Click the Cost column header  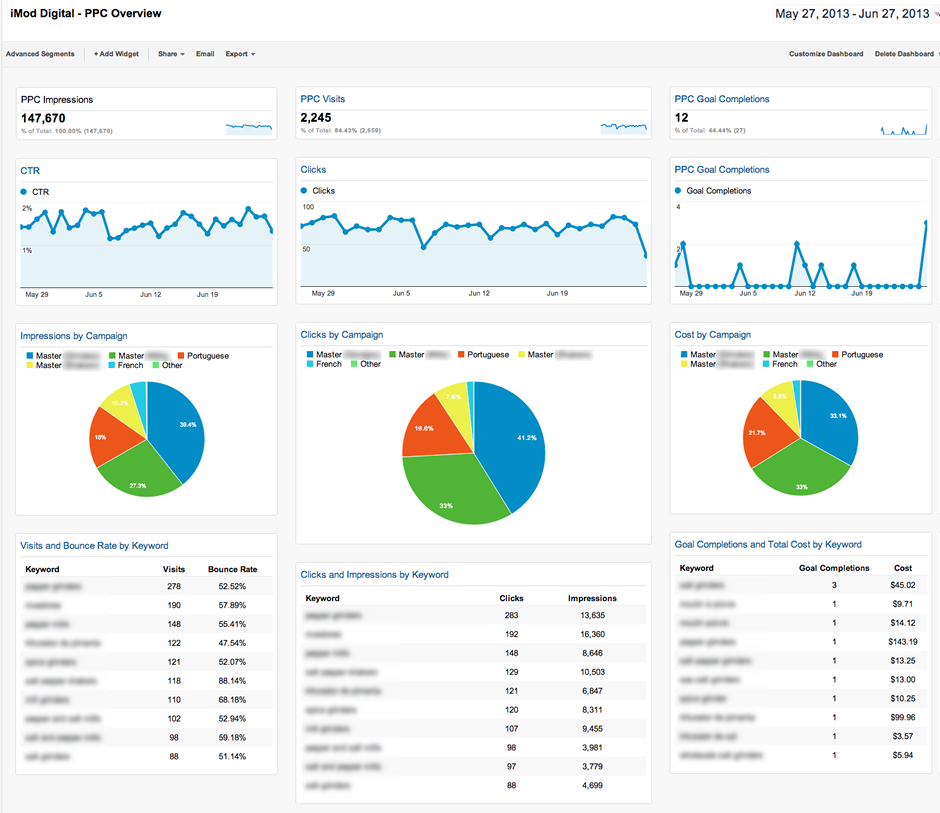pos(903,568)
